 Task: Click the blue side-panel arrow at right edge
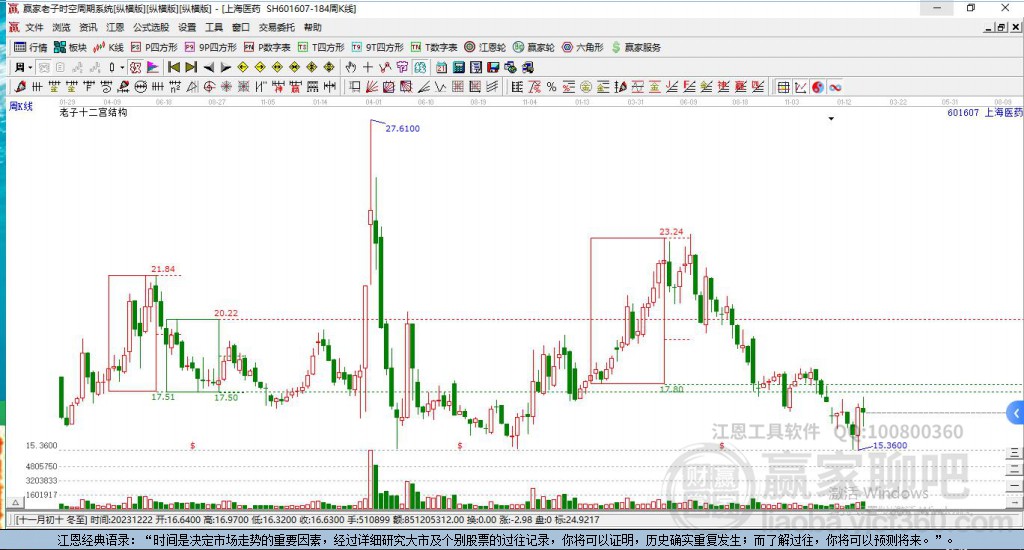[x=1016, y=413]
